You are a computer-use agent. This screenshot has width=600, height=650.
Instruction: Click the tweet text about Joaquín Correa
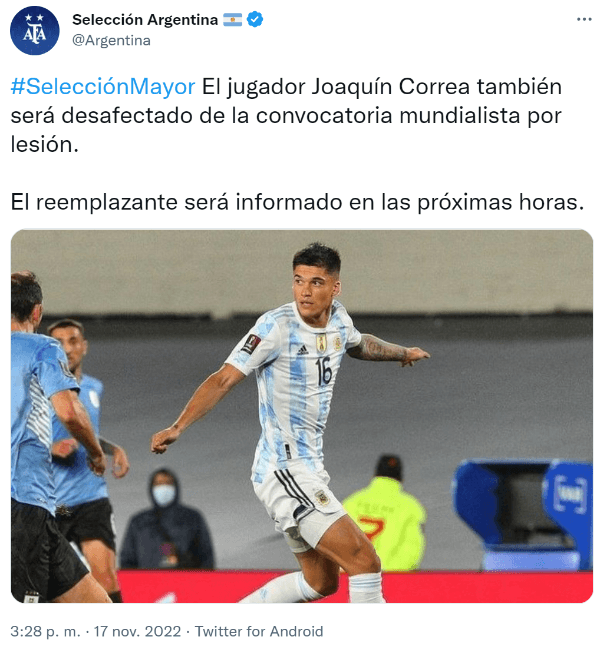point(286,116)
